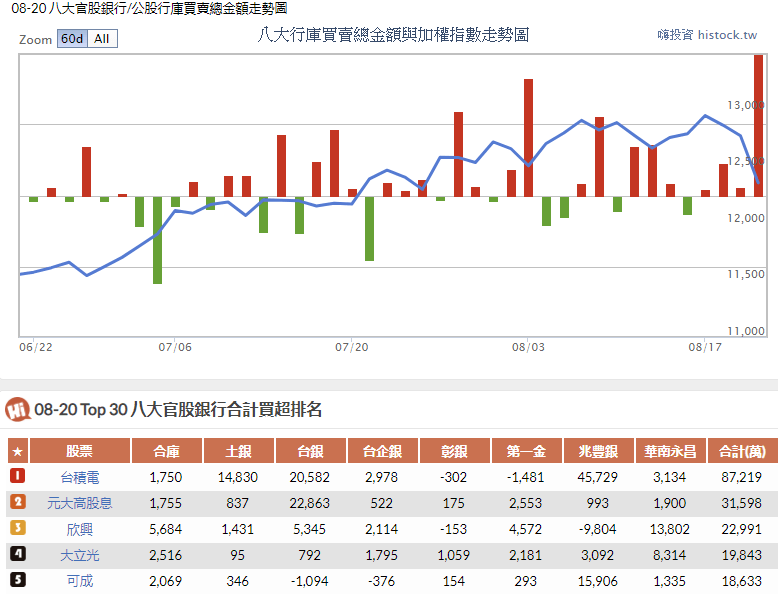Open the 台積電 stock link
Image resolution: width=778 pixels, height=594 pixels.
80,477
